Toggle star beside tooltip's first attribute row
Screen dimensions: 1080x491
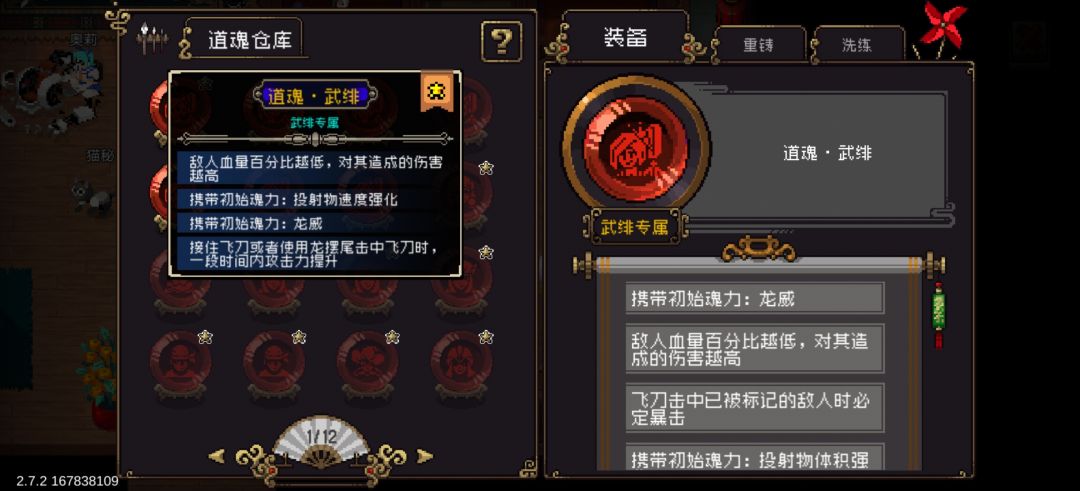coord(486,167)
